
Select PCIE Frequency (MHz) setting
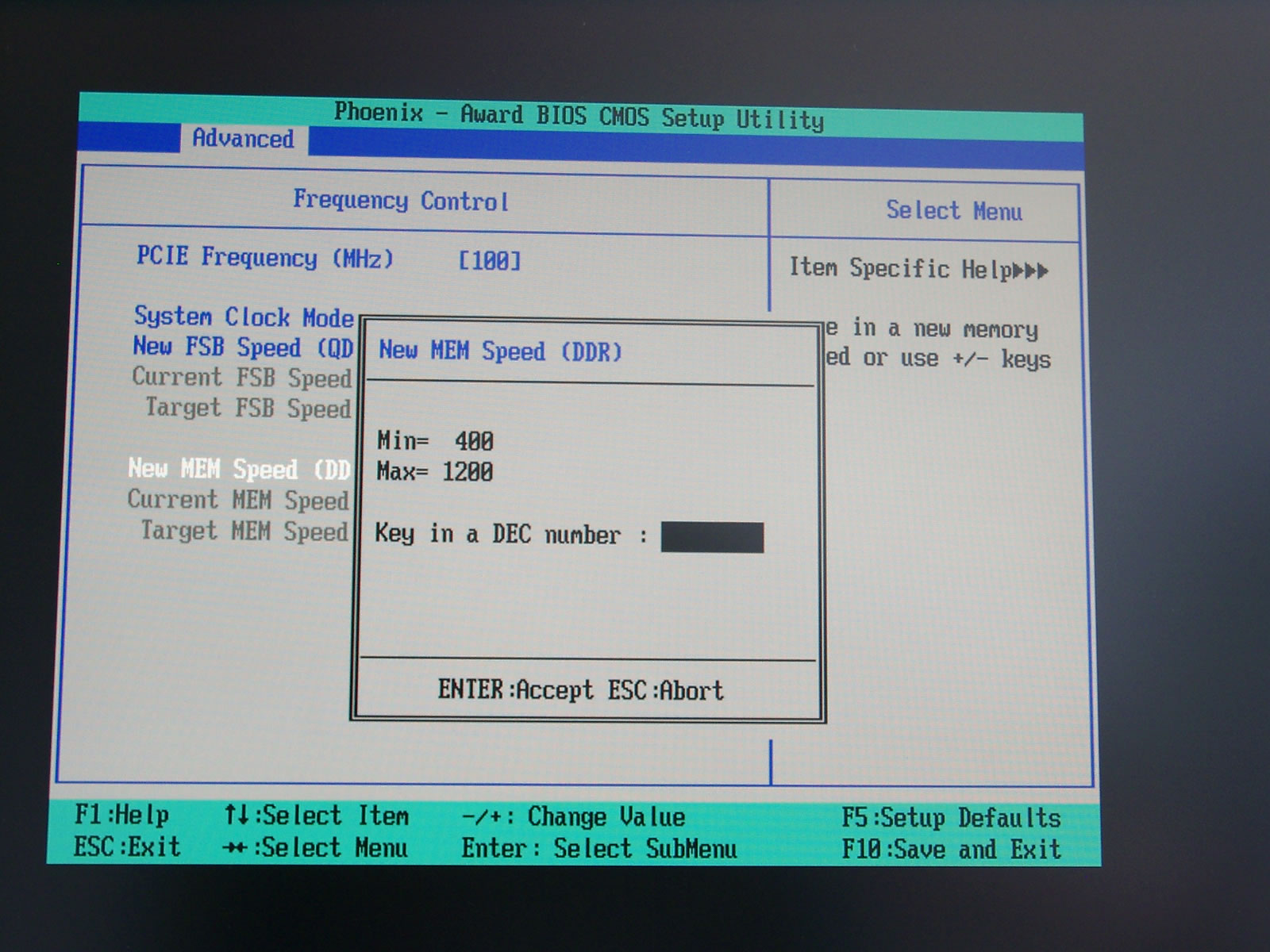point(265,257)
